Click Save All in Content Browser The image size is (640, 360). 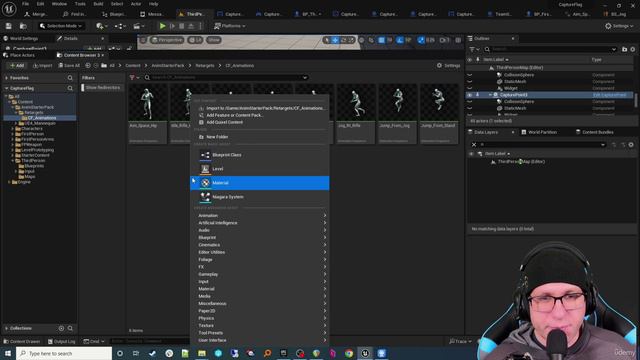click(x=69, y=65)
